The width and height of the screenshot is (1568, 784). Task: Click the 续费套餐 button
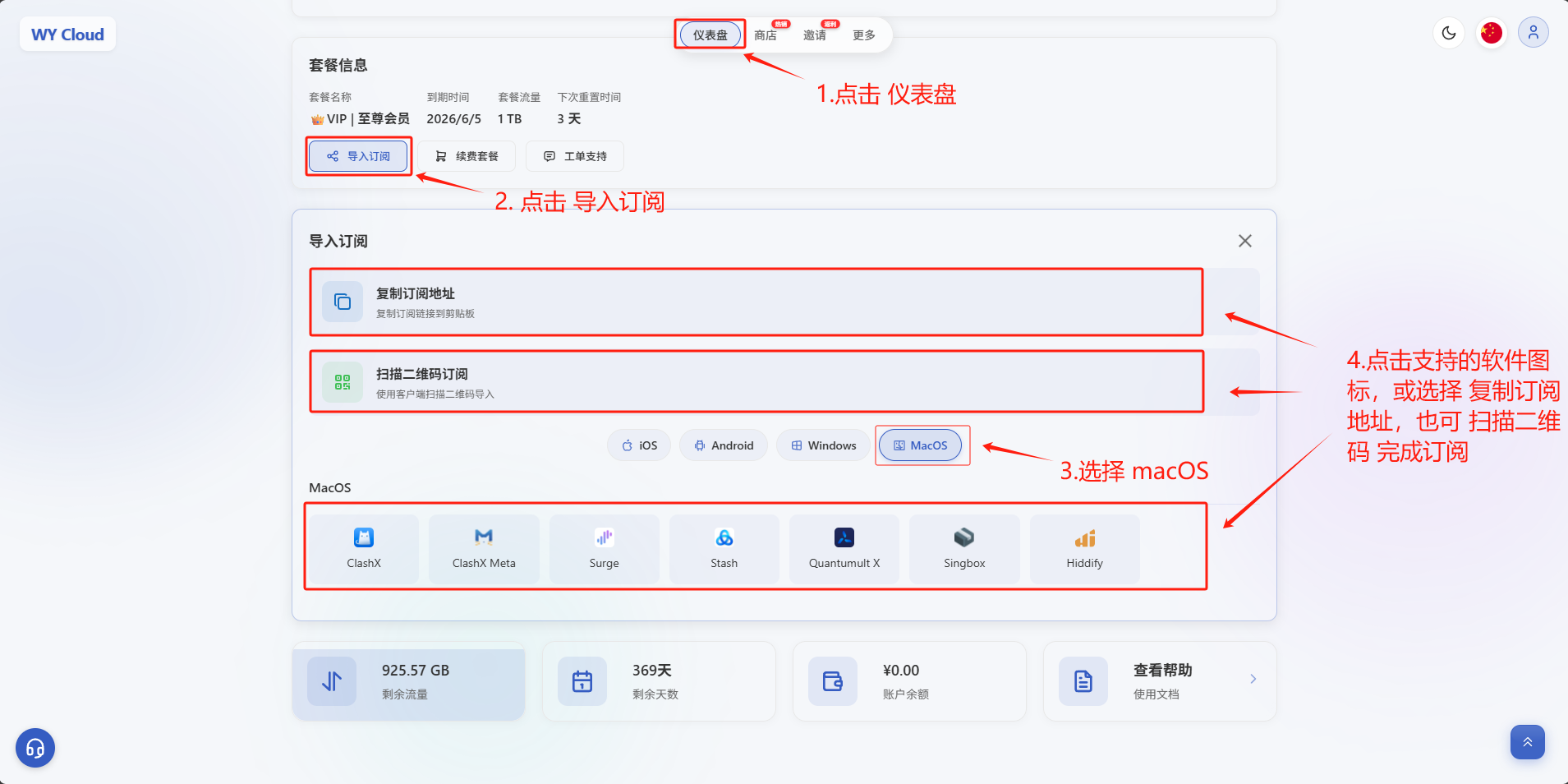coord(467,156)
